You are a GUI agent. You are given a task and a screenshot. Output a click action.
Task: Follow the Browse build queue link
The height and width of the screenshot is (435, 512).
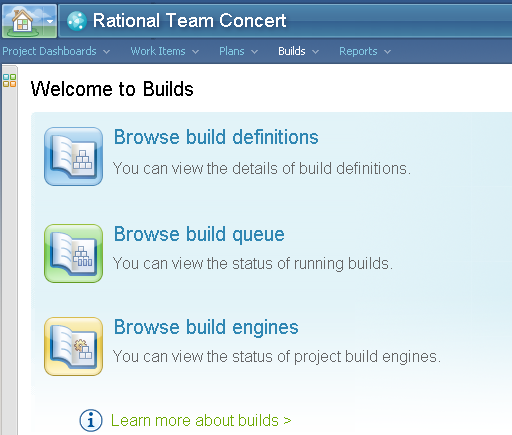coord(199,235)
